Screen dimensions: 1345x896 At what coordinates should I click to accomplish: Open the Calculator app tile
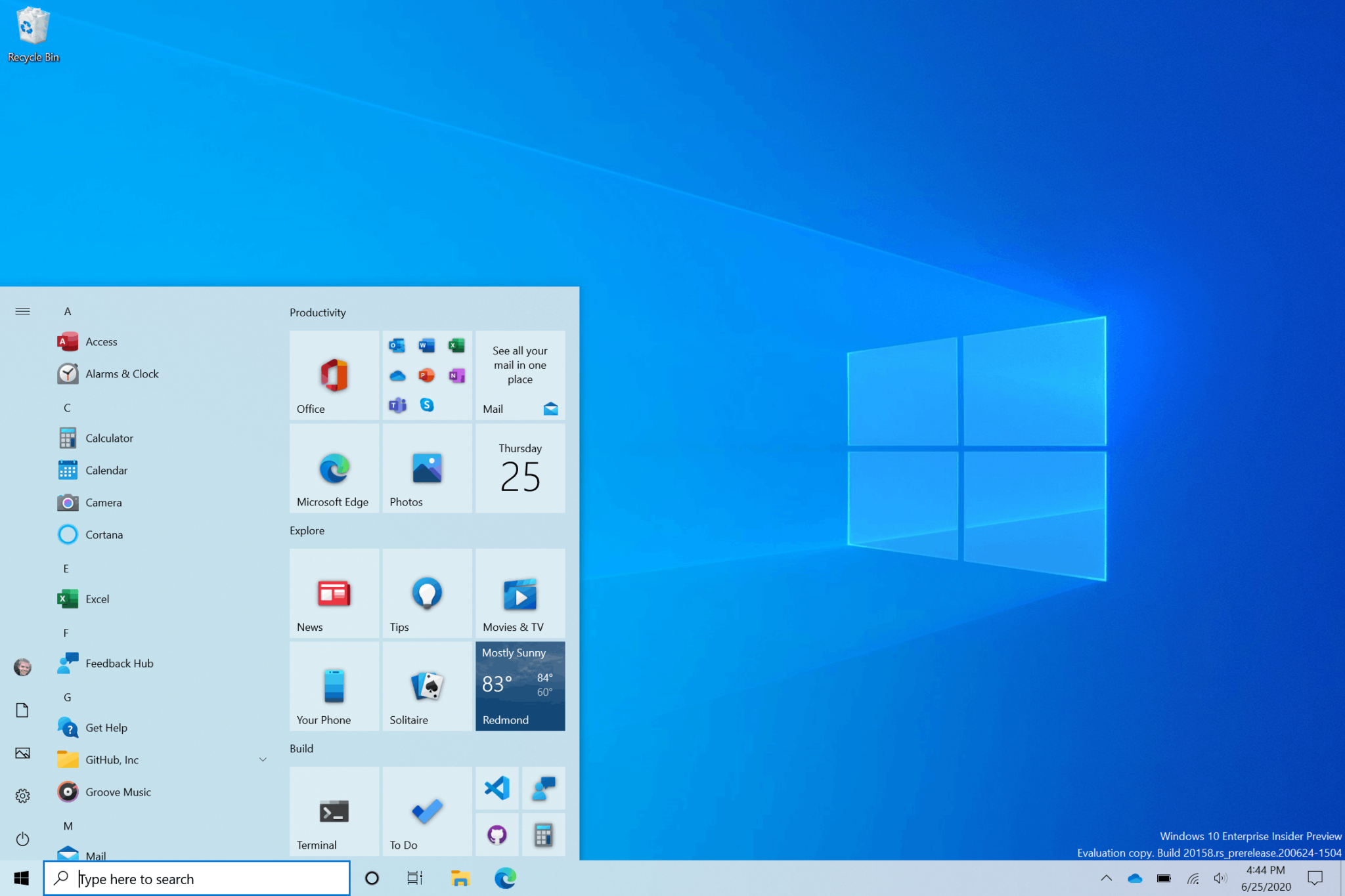click(109, 437)
